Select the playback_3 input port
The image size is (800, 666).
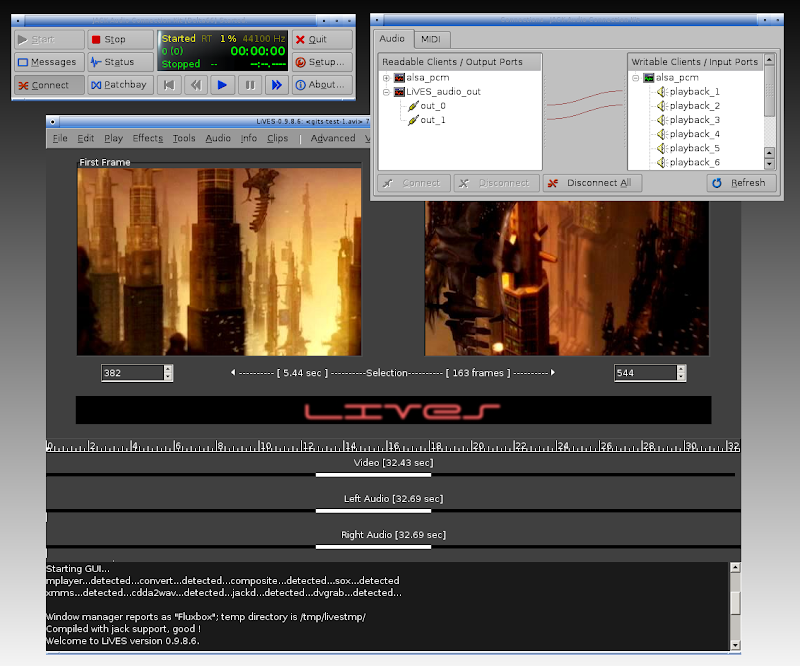point(688,120)
